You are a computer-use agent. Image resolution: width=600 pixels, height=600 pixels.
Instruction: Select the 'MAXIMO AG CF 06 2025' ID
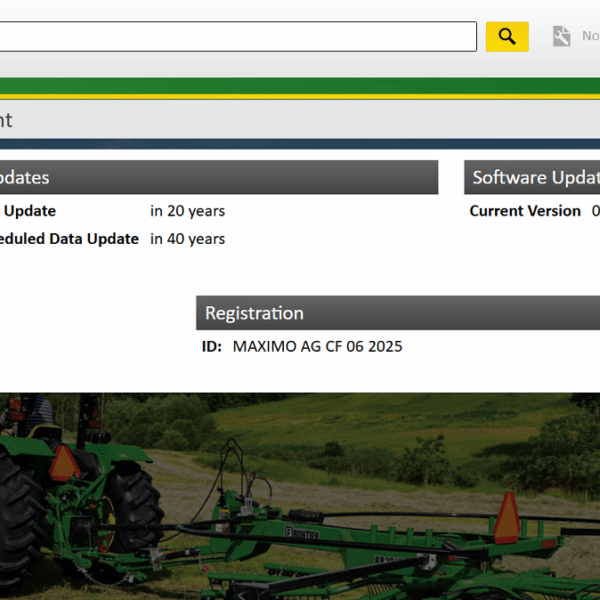(x=318, y=347)
